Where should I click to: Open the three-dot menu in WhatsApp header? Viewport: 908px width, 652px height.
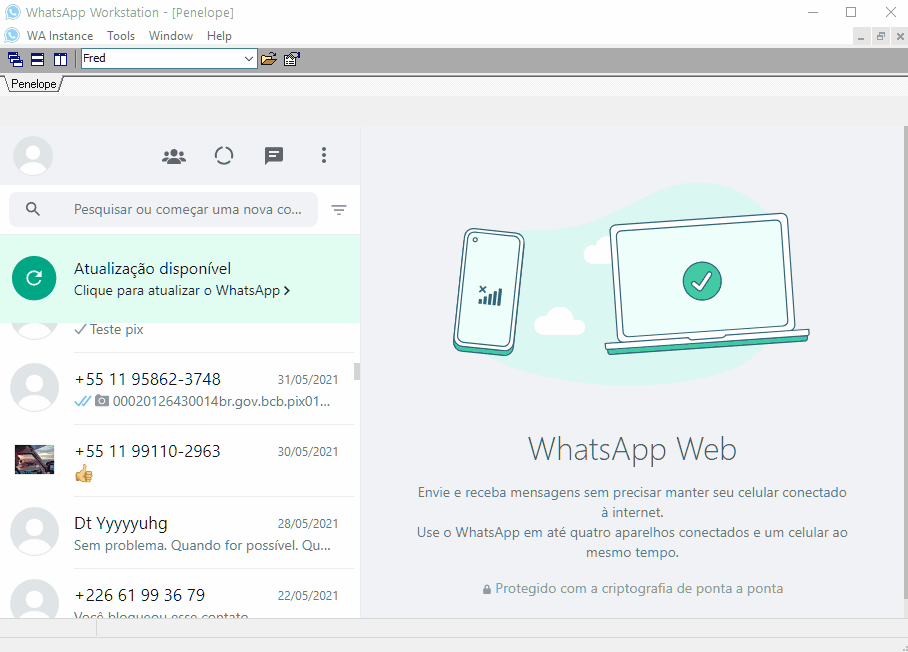[324, 155]
